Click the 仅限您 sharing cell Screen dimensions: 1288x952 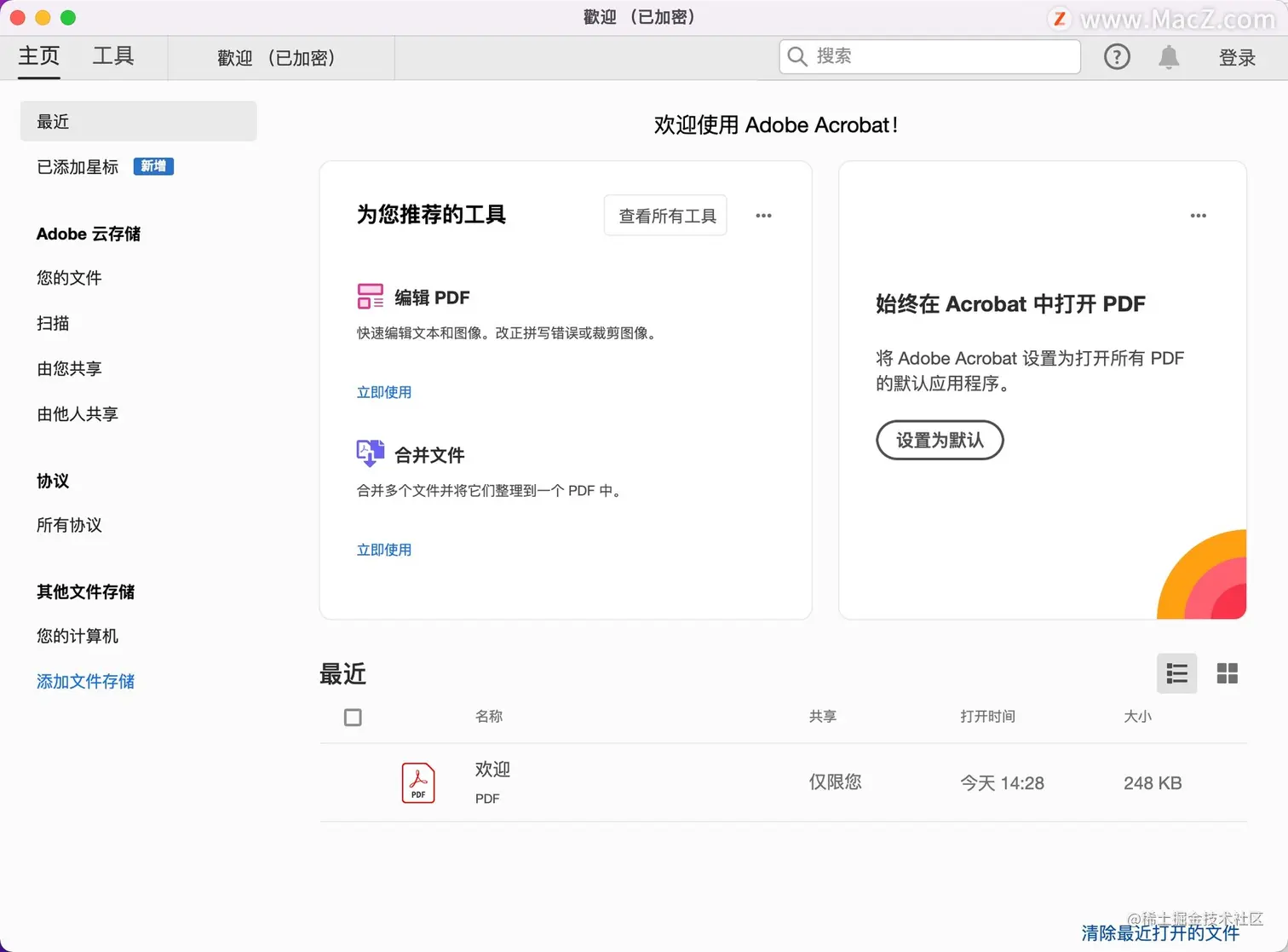835,782
